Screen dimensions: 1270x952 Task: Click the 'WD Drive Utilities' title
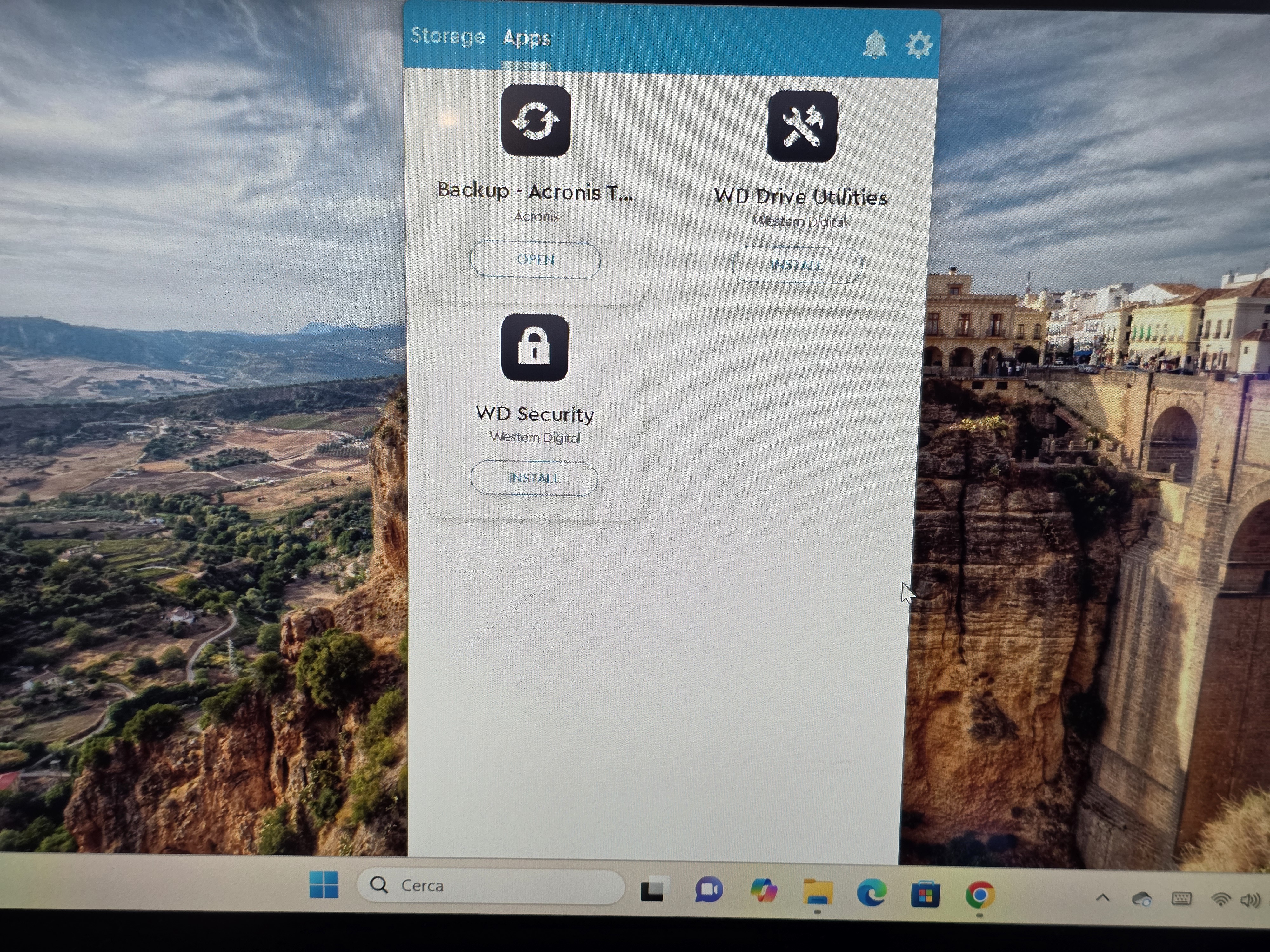click(x=800, y=197)
